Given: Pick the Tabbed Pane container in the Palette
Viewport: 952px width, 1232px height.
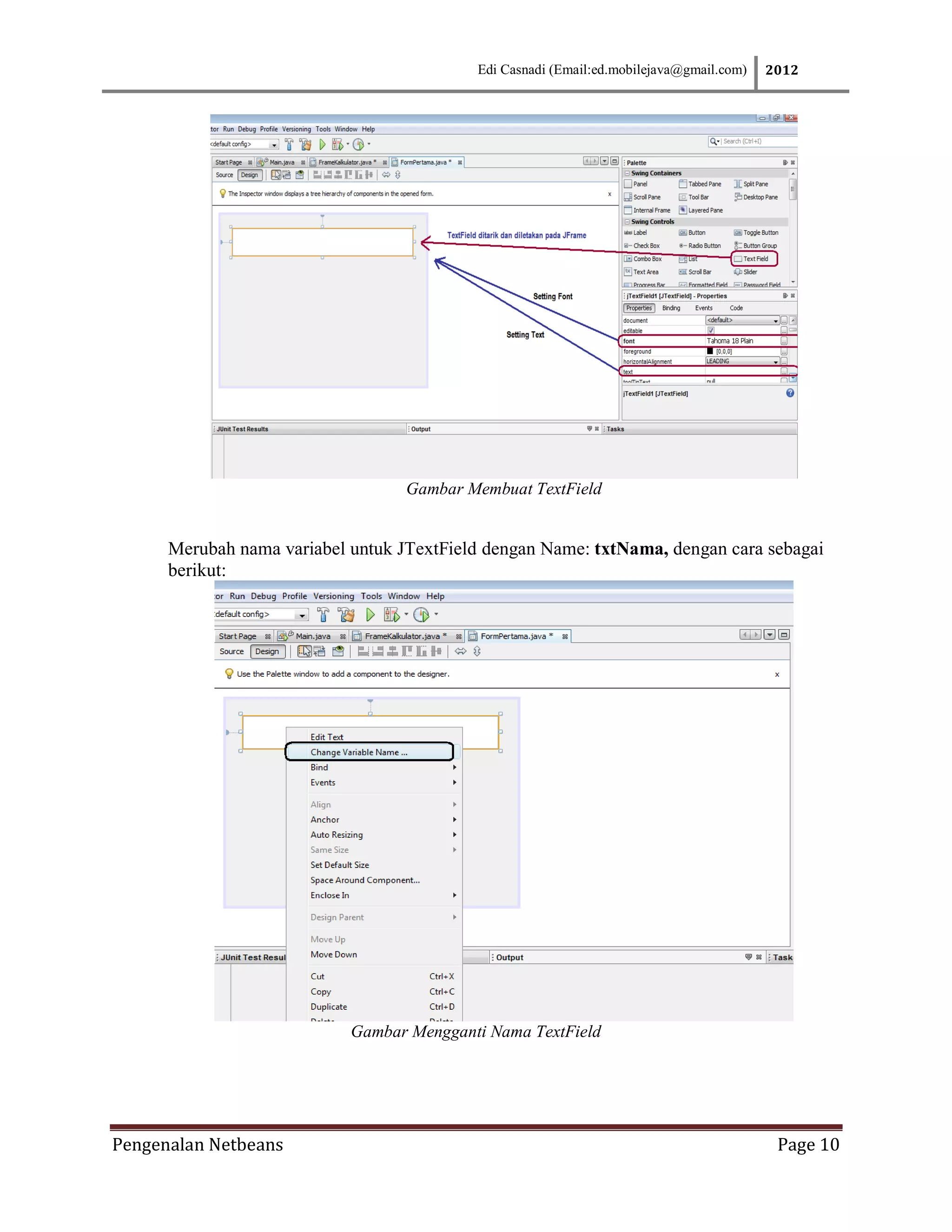Looking at the screenshot, I should pyautogui.click(x=700, y=184).
